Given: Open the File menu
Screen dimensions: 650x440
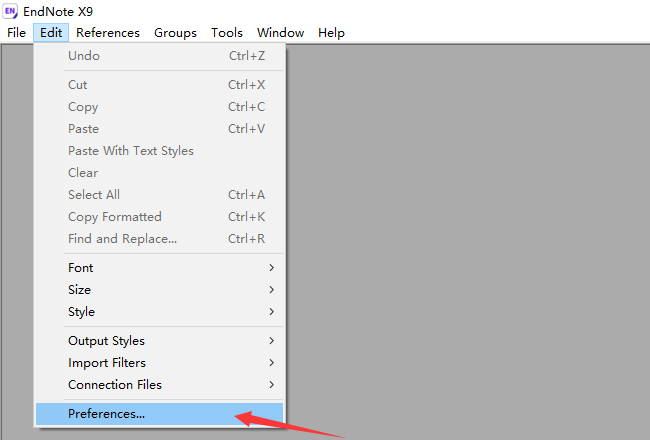Looking at the screenshot, I should (x=16, y=33).
